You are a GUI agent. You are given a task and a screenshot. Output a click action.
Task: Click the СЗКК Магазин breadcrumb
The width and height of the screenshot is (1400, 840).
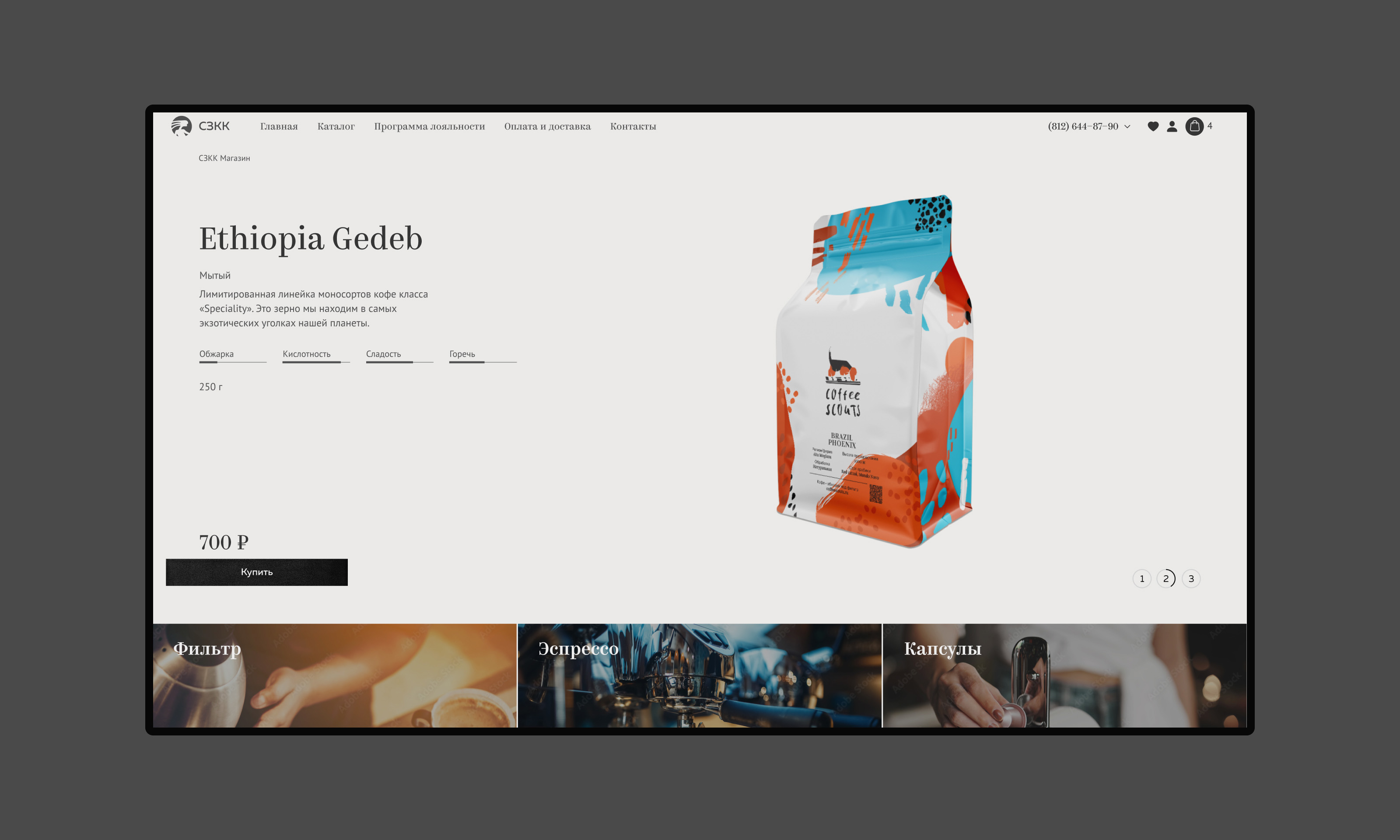(x=224, y=158)
